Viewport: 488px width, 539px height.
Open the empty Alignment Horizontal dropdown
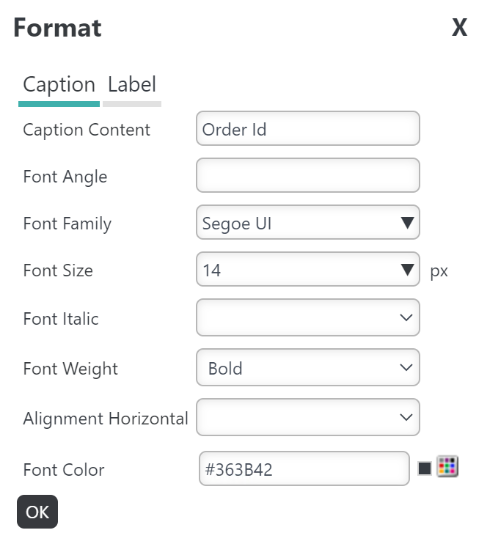[308, 417]
